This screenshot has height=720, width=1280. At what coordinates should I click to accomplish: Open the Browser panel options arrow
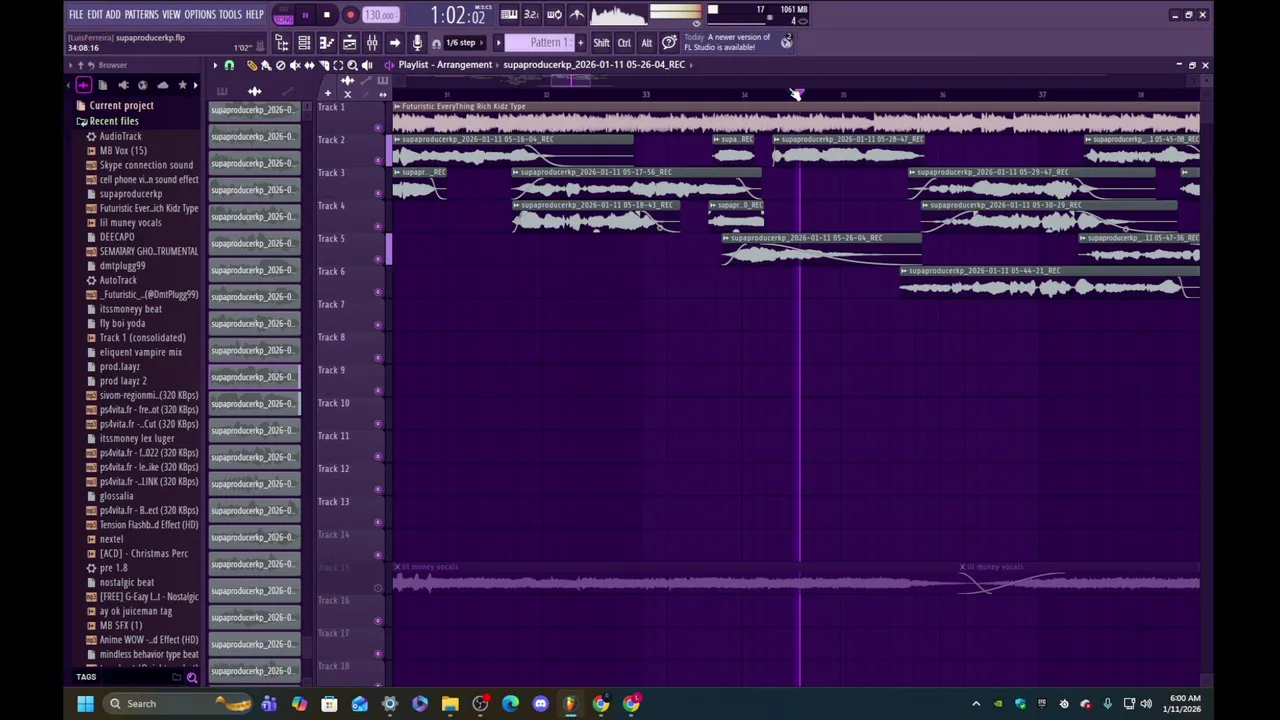pyautogui.click(x=70, y=65)
